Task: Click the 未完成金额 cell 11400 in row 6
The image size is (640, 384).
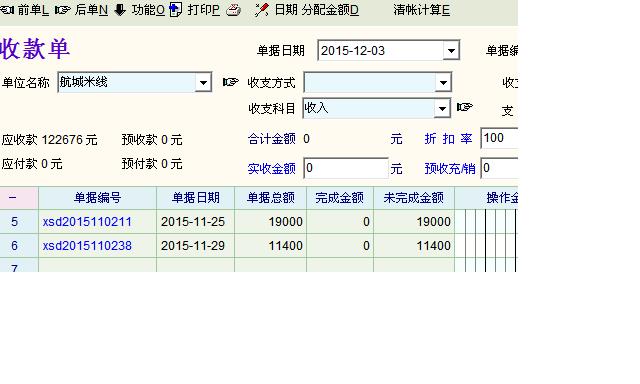Action: click(x=414, y=246)
